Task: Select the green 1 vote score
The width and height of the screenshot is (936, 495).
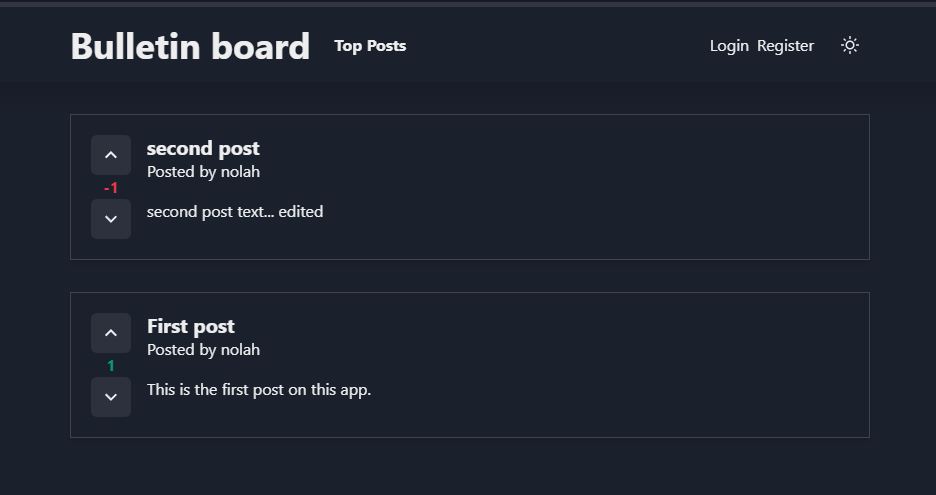Action: click(111, 366)
